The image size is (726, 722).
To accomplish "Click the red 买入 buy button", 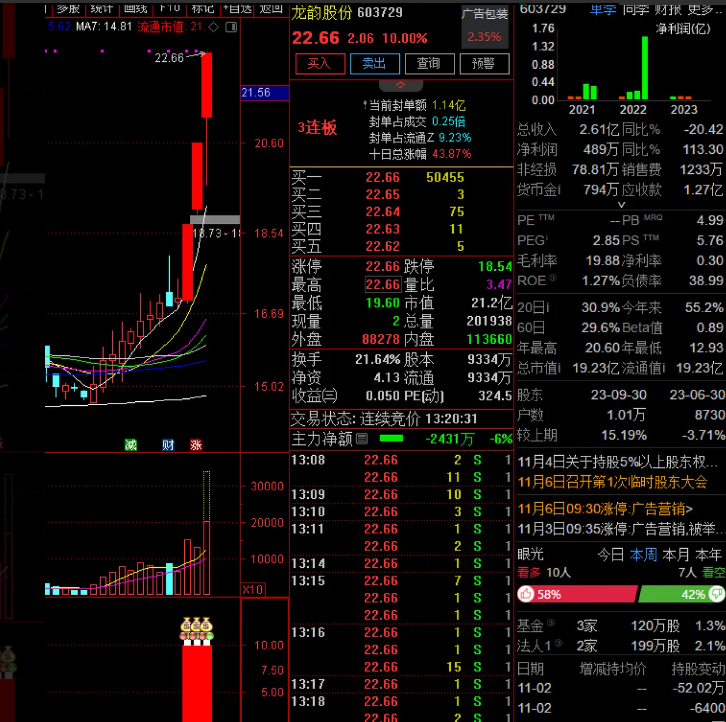I will click(318, 63).
